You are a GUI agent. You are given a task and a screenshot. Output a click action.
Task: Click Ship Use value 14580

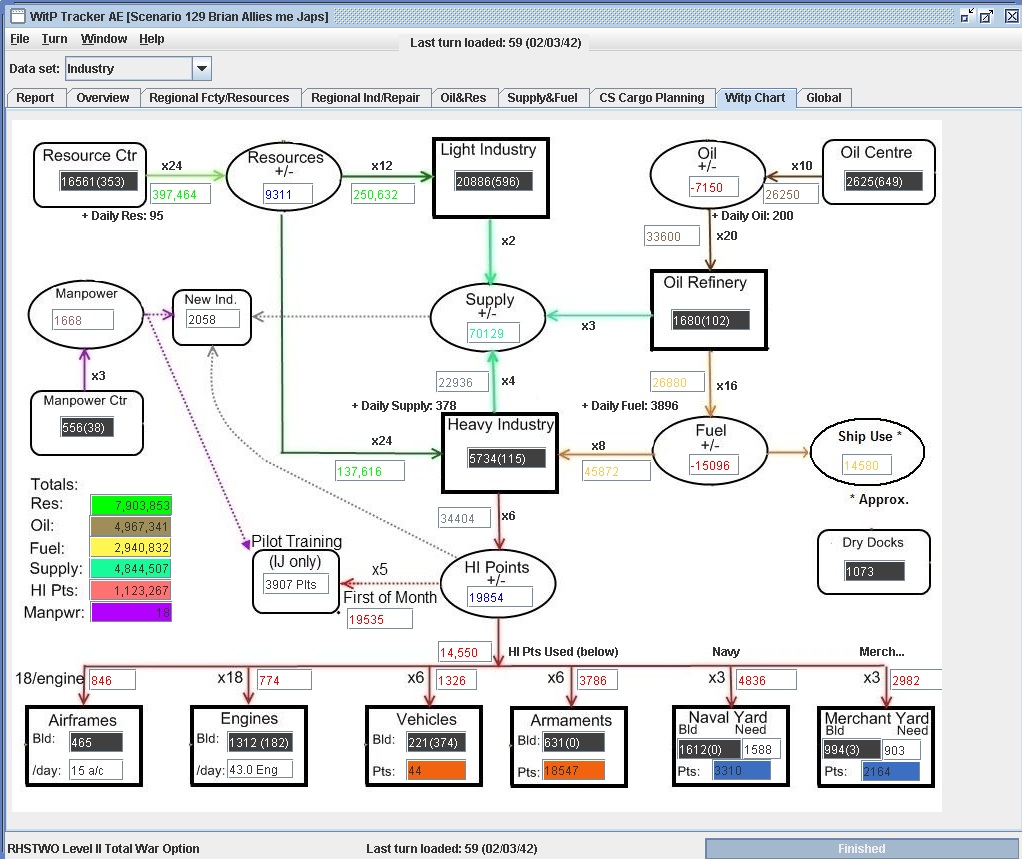pos(866,465)
